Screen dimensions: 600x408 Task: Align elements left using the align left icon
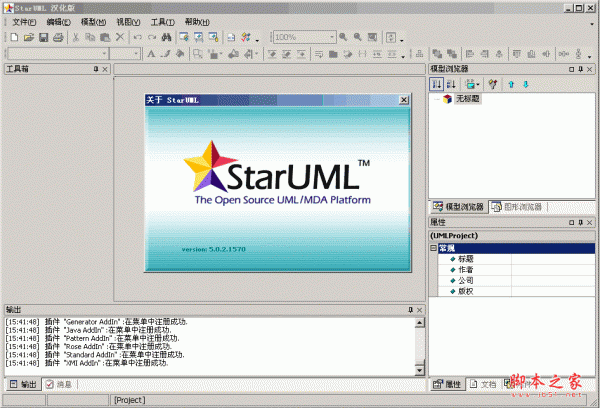coord(470,54)
